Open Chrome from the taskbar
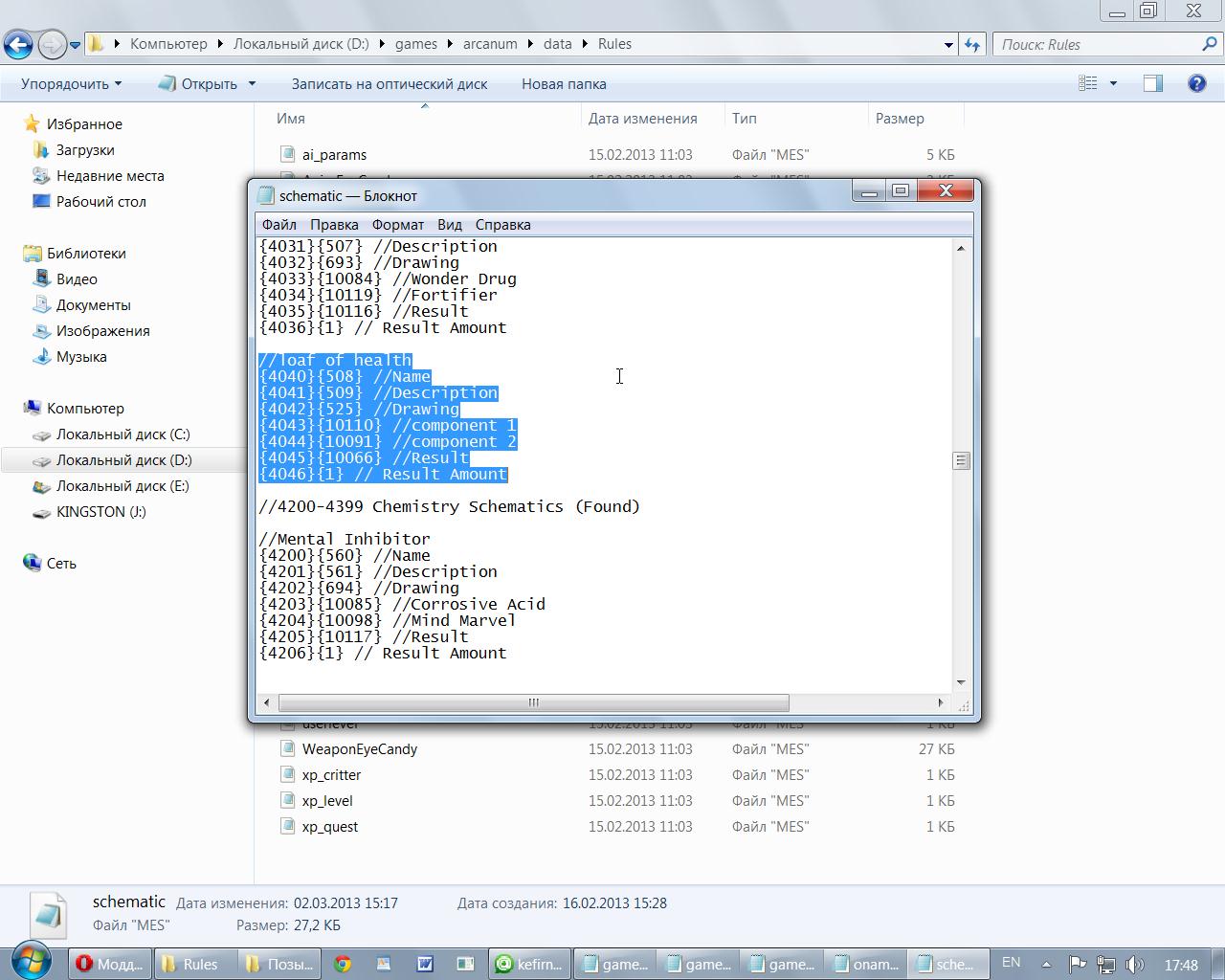 coord(342,964)
